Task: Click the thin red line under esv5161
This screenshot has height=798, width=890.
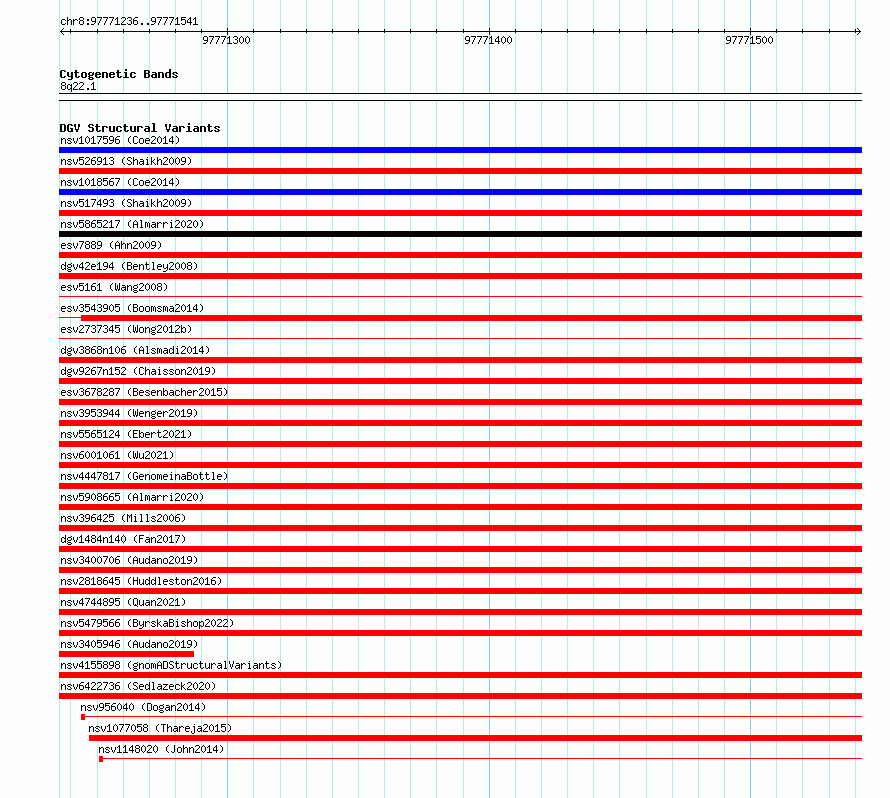Action: [x=460, y=296]
